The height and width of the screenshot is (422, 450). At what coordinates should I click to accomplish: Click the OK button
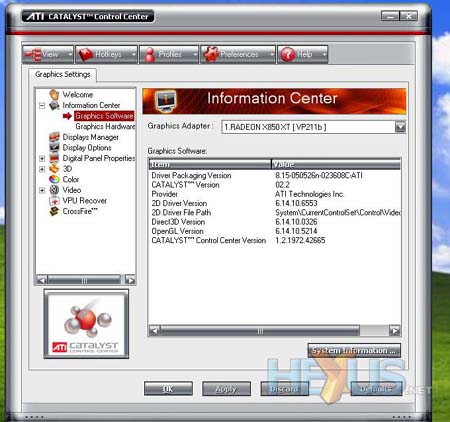click(168, 389)
